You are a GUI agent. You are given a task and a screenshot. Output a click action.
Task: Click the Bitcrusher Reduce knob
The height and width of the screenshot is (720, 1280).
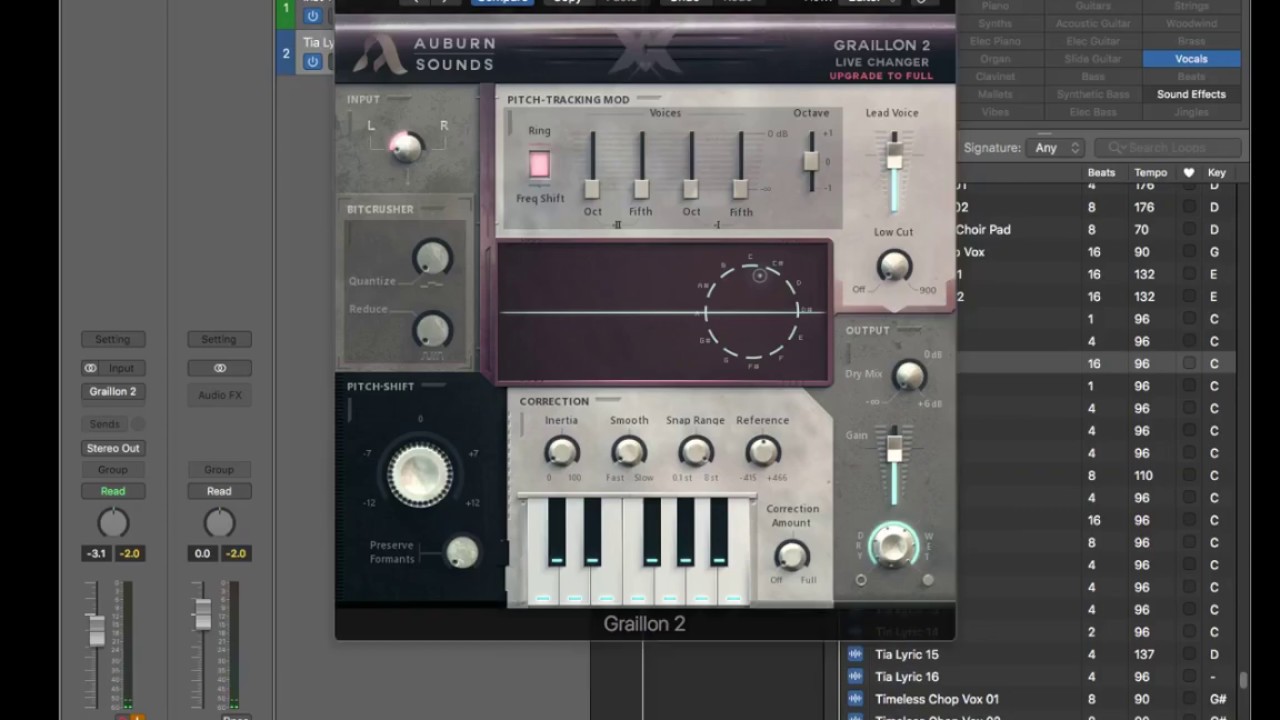click(432, 329)
